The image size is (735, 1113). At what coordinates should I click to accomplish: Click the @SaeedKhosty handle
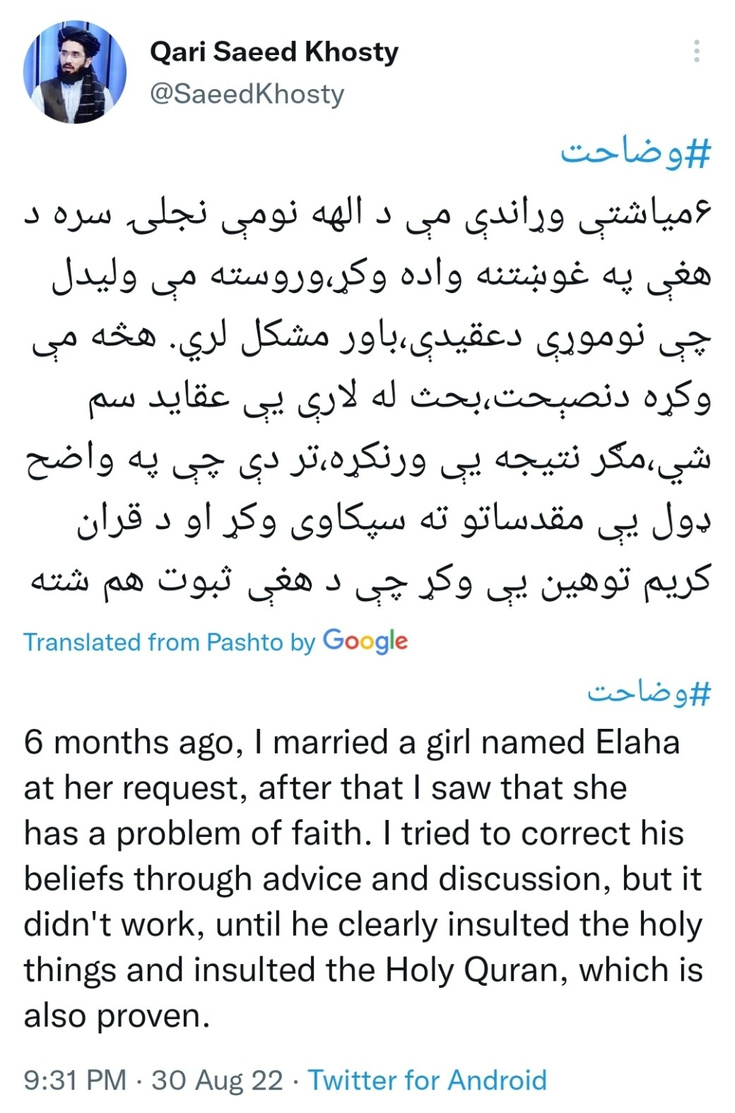tap(247, 94)
